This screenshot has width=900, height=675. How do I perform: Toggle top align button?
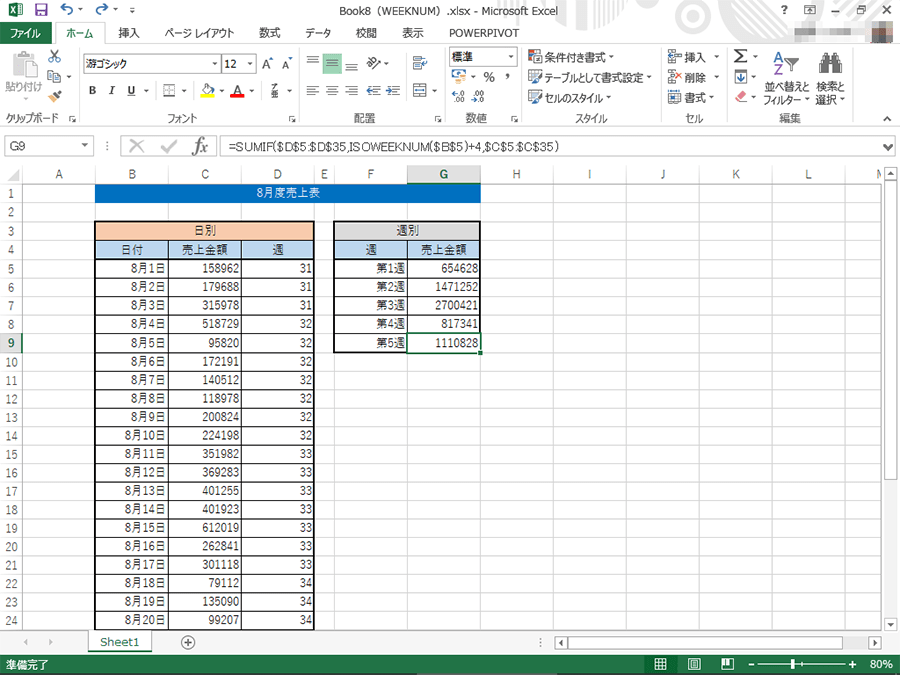(x=313, y=63)
